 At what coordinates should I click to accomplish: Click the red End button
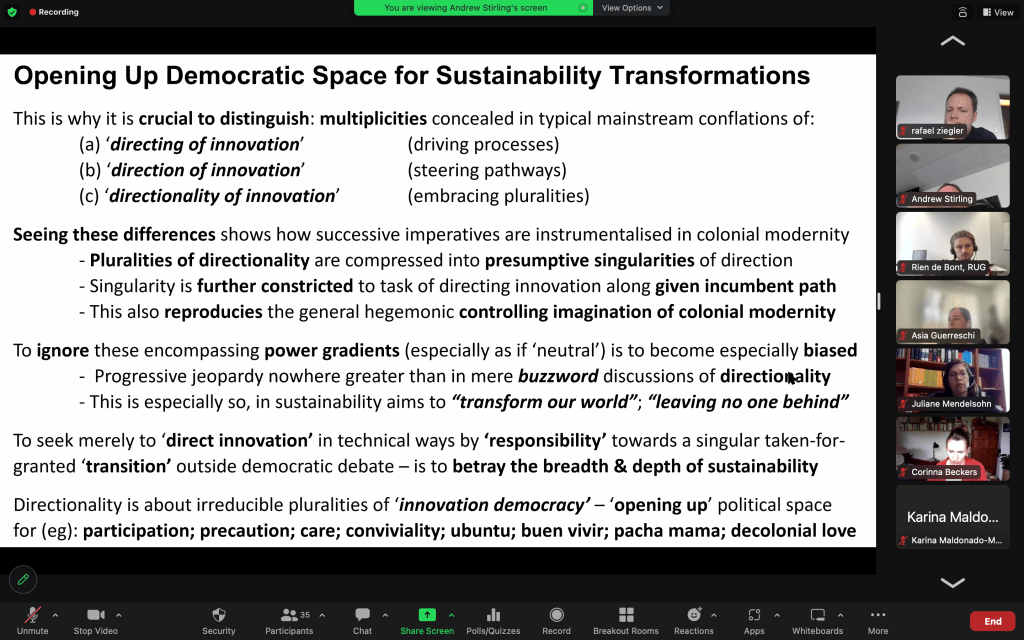coord(992,621)
